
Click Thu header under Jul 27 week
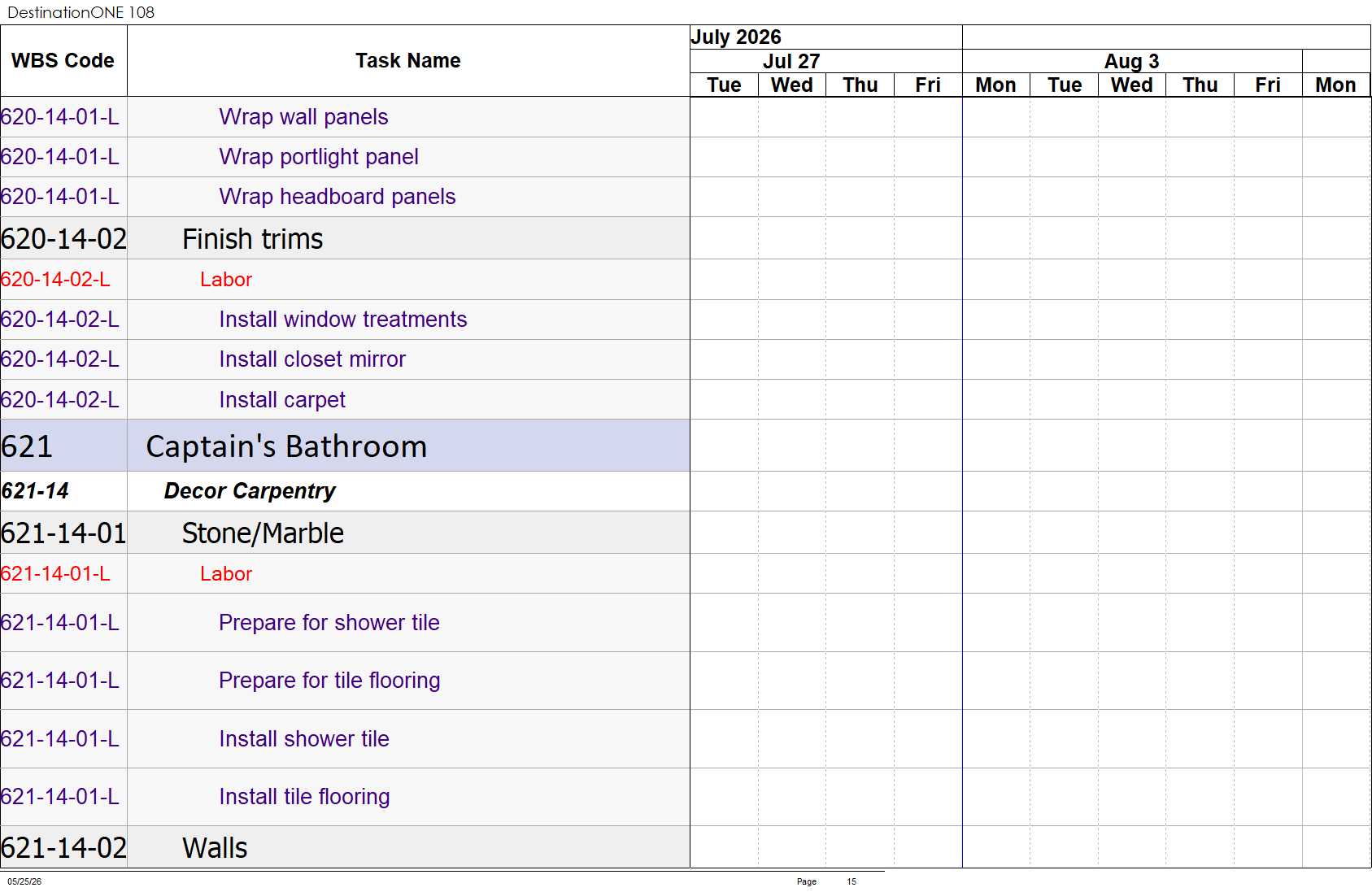click(860, 85)
